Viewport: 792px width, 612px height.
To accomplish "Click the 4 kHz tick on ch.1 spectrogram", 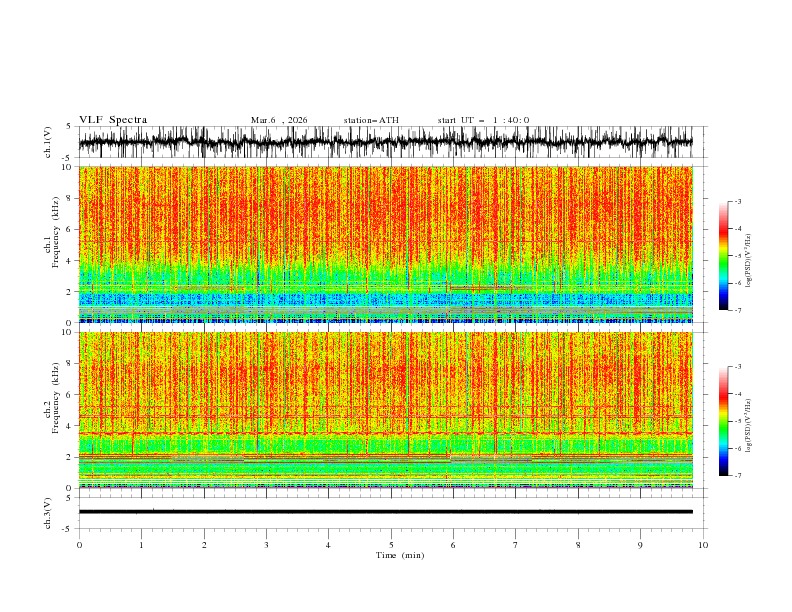I will pos(70,261).
